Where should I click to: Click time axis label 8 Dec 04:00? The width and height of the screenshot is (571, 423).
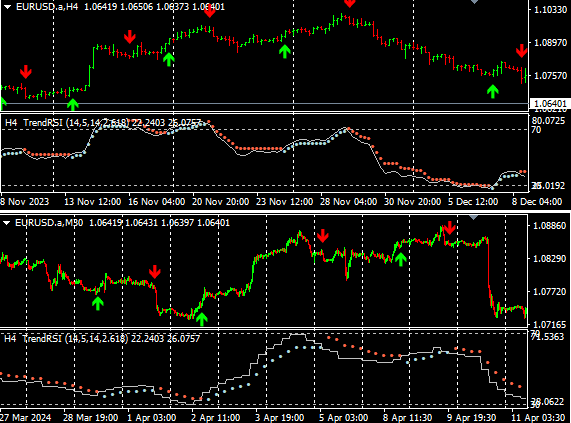(537, 202)
